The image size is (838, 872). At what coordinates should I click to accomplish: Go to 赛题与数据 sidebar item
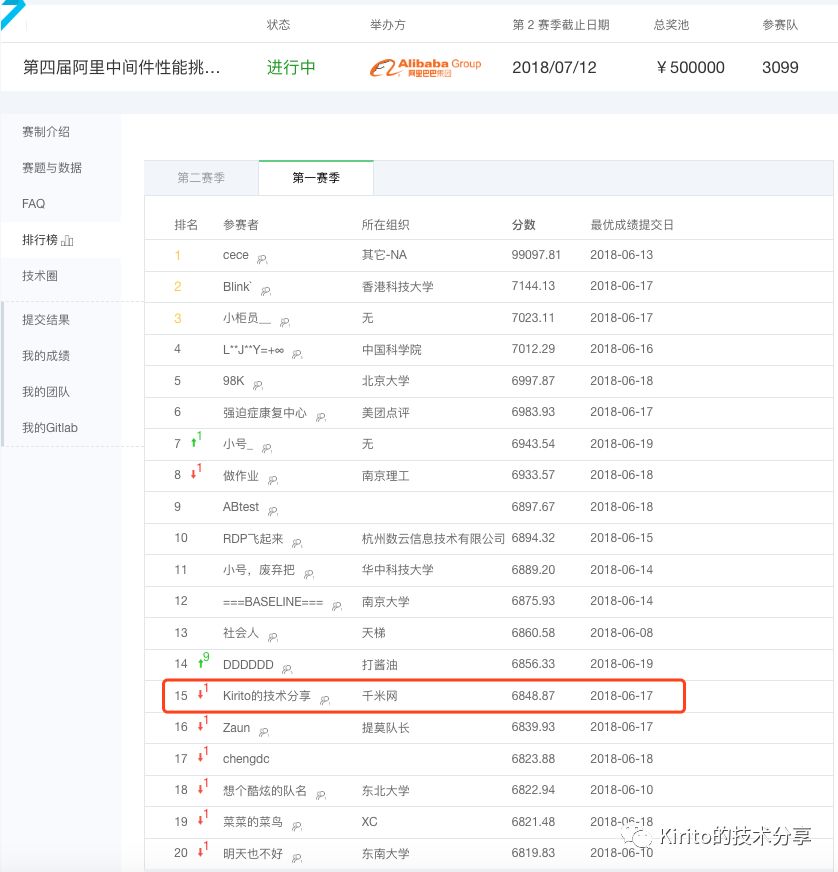(x=52, y=168)
